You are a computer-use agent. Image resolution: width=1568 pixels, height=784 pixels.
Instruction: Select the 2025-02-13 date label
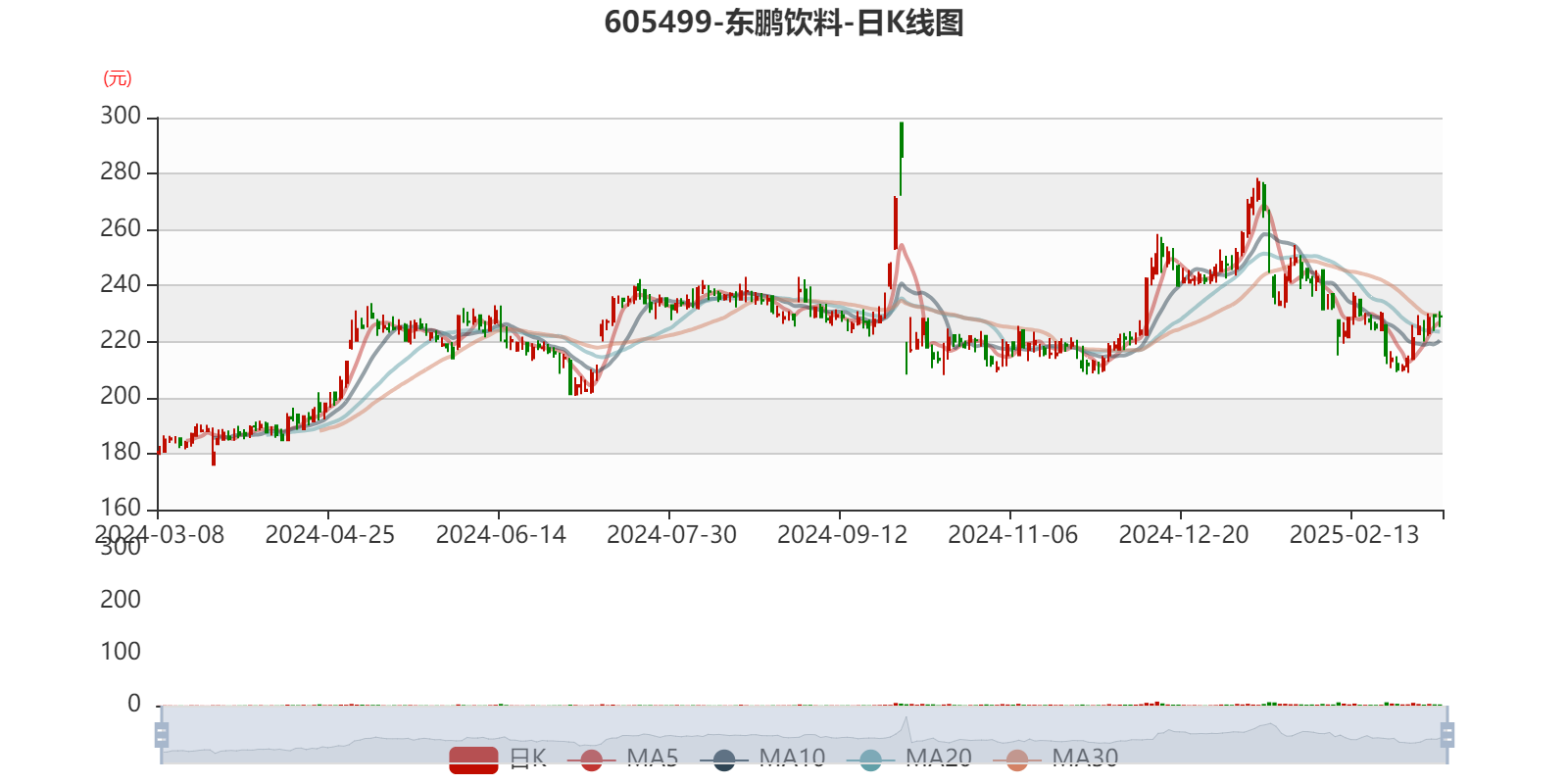pyautogui.click(x=1354, y=535)
